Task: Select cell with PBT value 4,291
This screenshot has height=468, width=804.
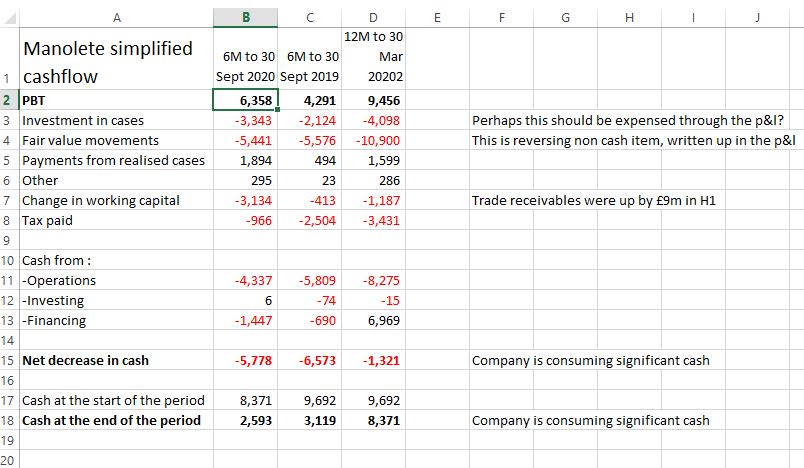Action: pos(310,100)
